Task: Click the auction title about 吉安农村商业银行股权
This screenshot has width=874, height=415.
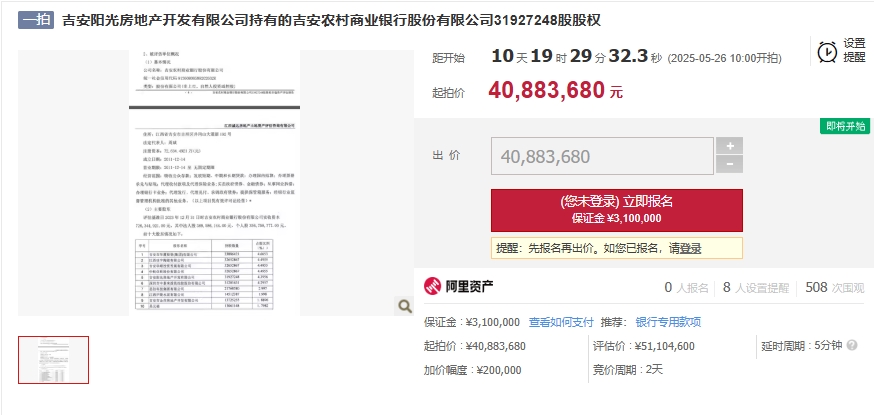Action: click(x=331, y=21)
